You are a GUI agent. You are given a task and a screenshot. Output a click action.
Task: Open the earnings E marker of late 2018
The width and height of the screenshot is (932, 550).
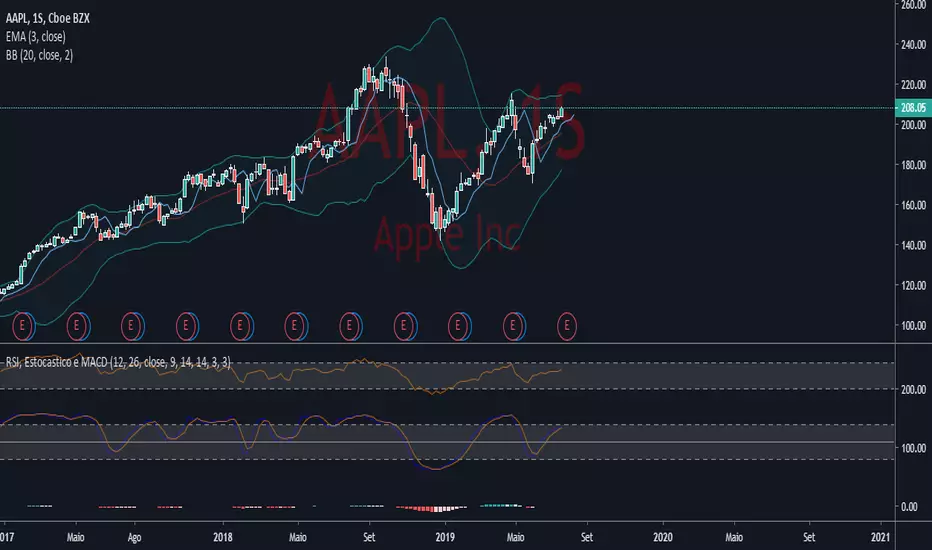pos(404,326)
